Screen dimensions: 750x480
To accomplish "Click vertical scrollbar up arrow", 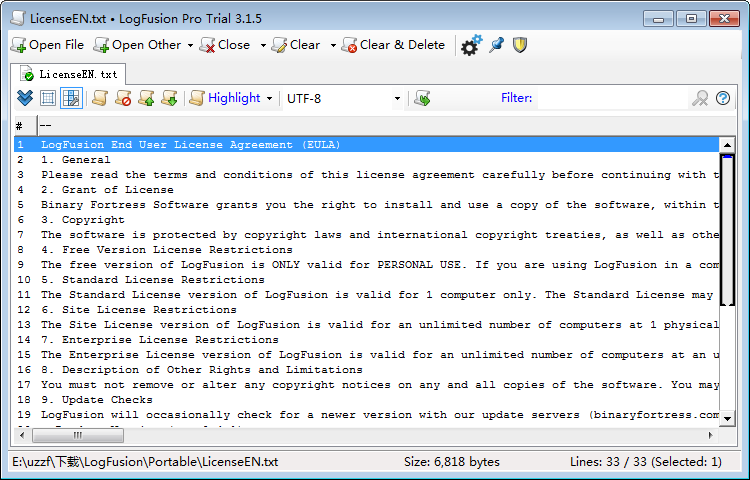I will click(727, 145).
